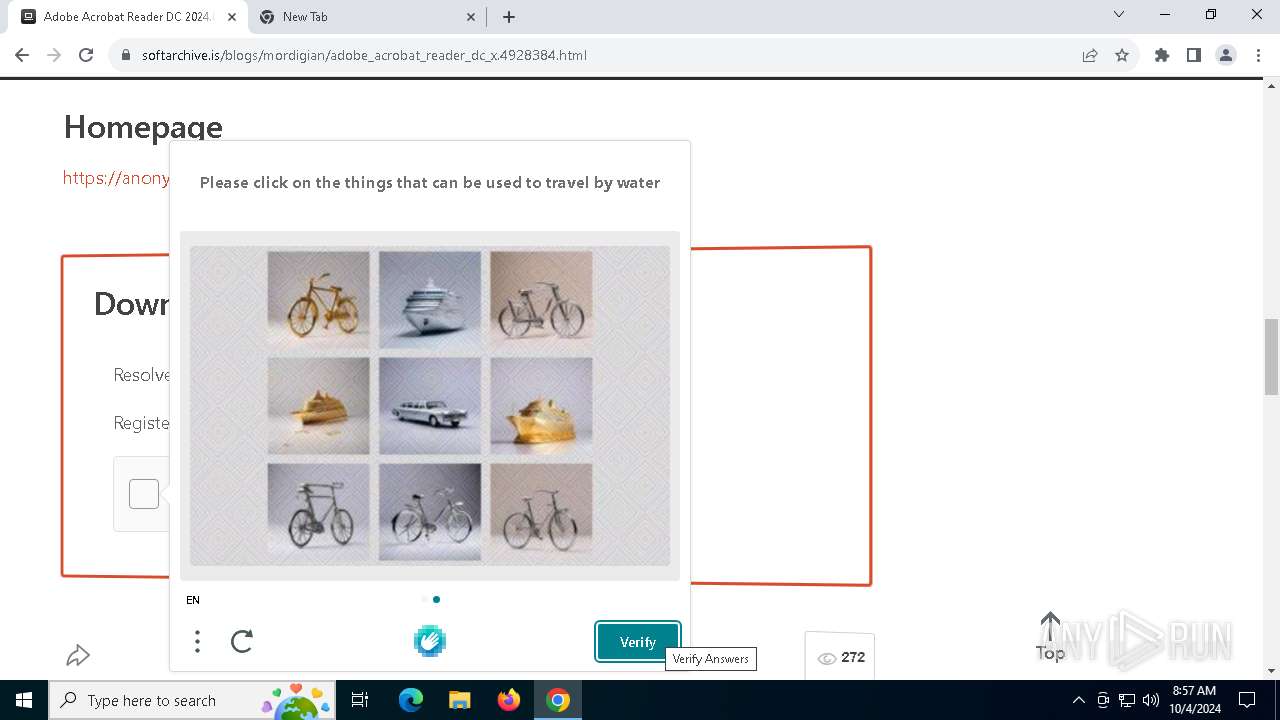The image size is (1280, 720).
Task: Launch Firefox from the taskbar
Action: coord(509,700)
